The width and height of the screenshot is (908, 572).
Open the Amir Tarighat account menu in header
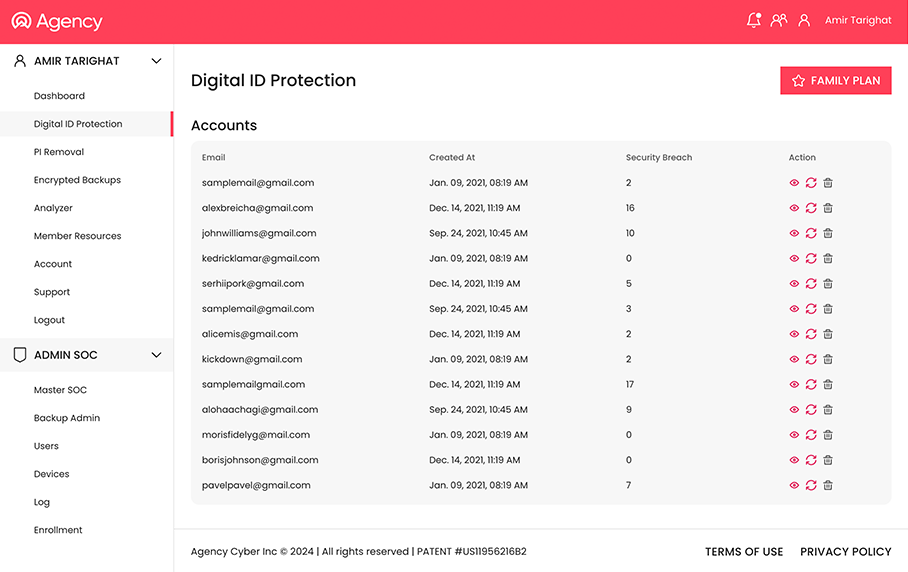point(858,20)
